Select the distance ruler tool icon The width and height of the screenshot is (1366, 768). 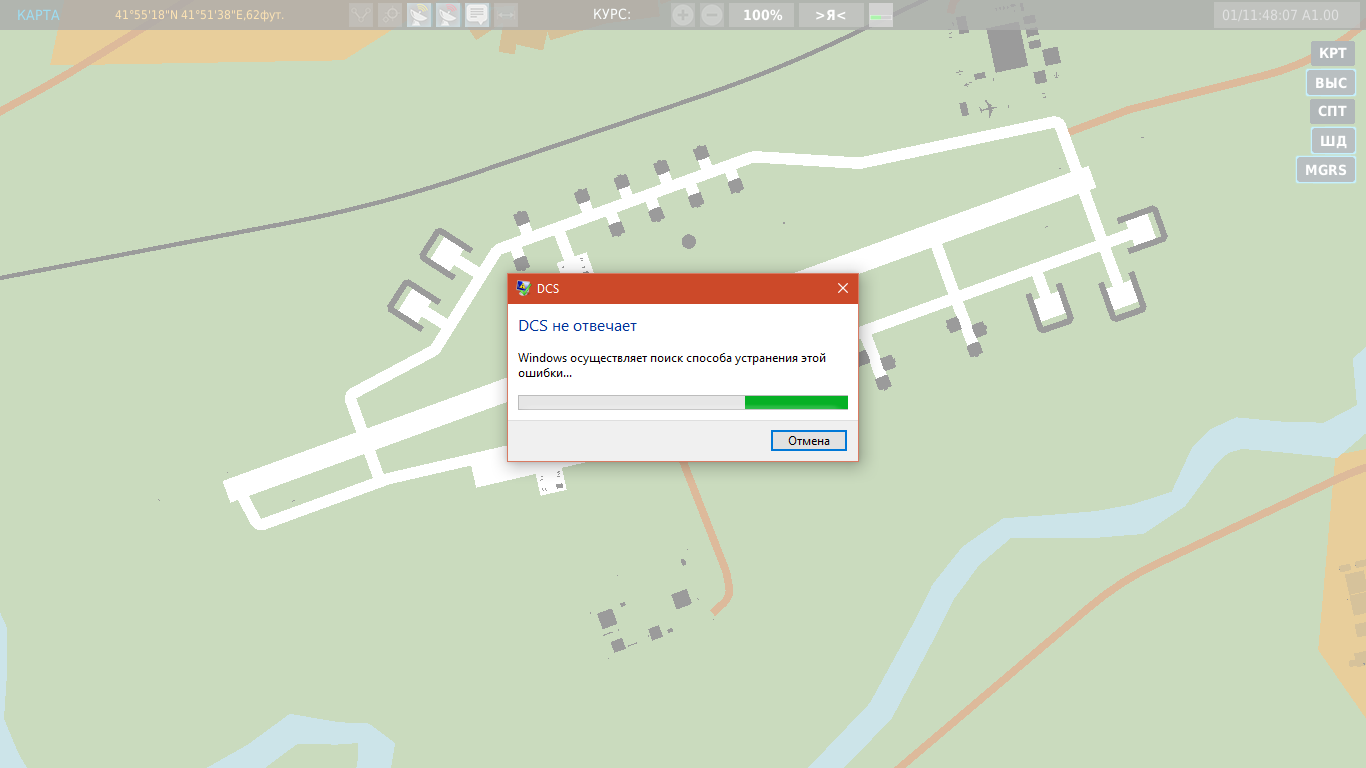[506, 15]
